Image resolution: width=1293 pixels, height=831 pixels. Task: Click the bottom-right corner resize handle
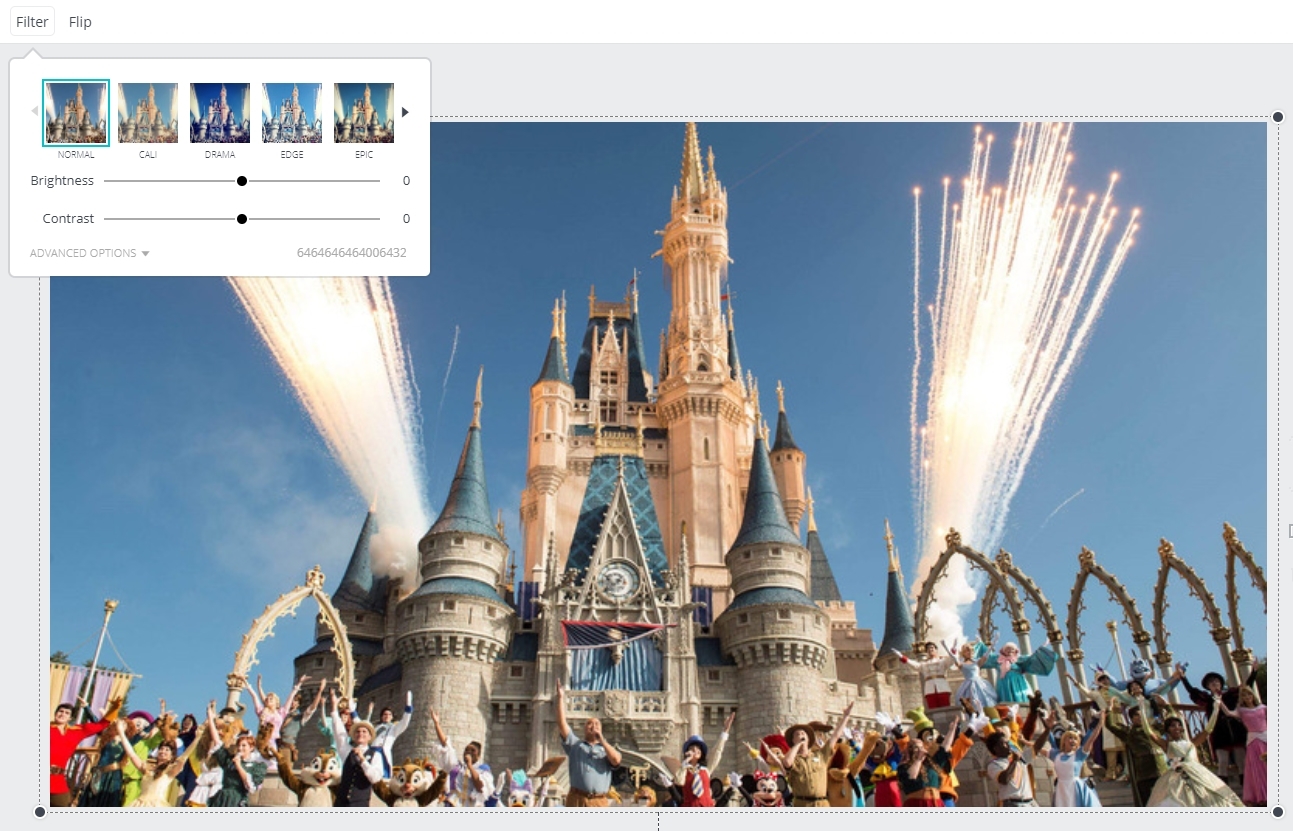click(x=1277, y=811)
